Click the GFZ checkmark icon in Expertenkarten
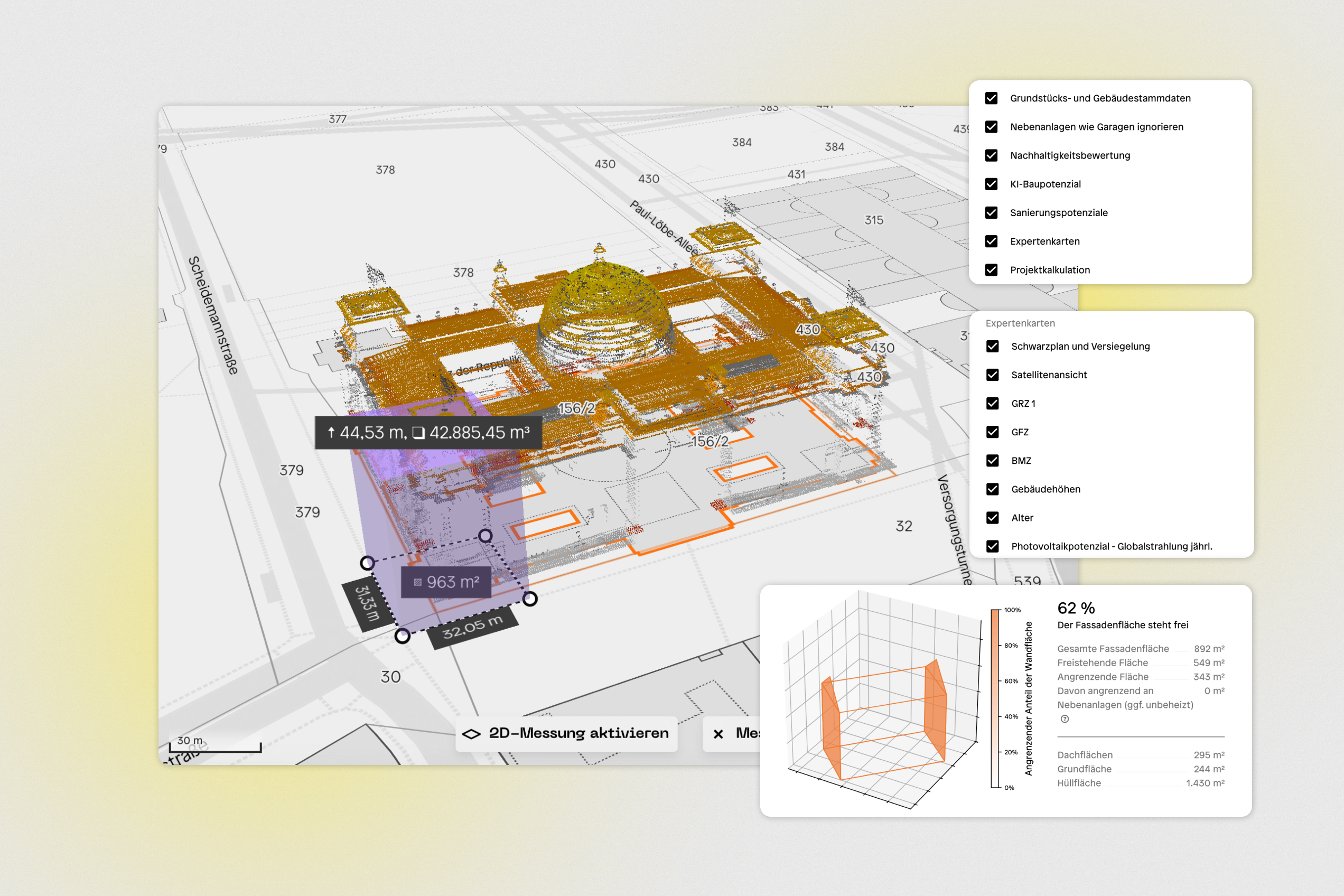Screen dimensions: 1344x896 tap(992, 432)
